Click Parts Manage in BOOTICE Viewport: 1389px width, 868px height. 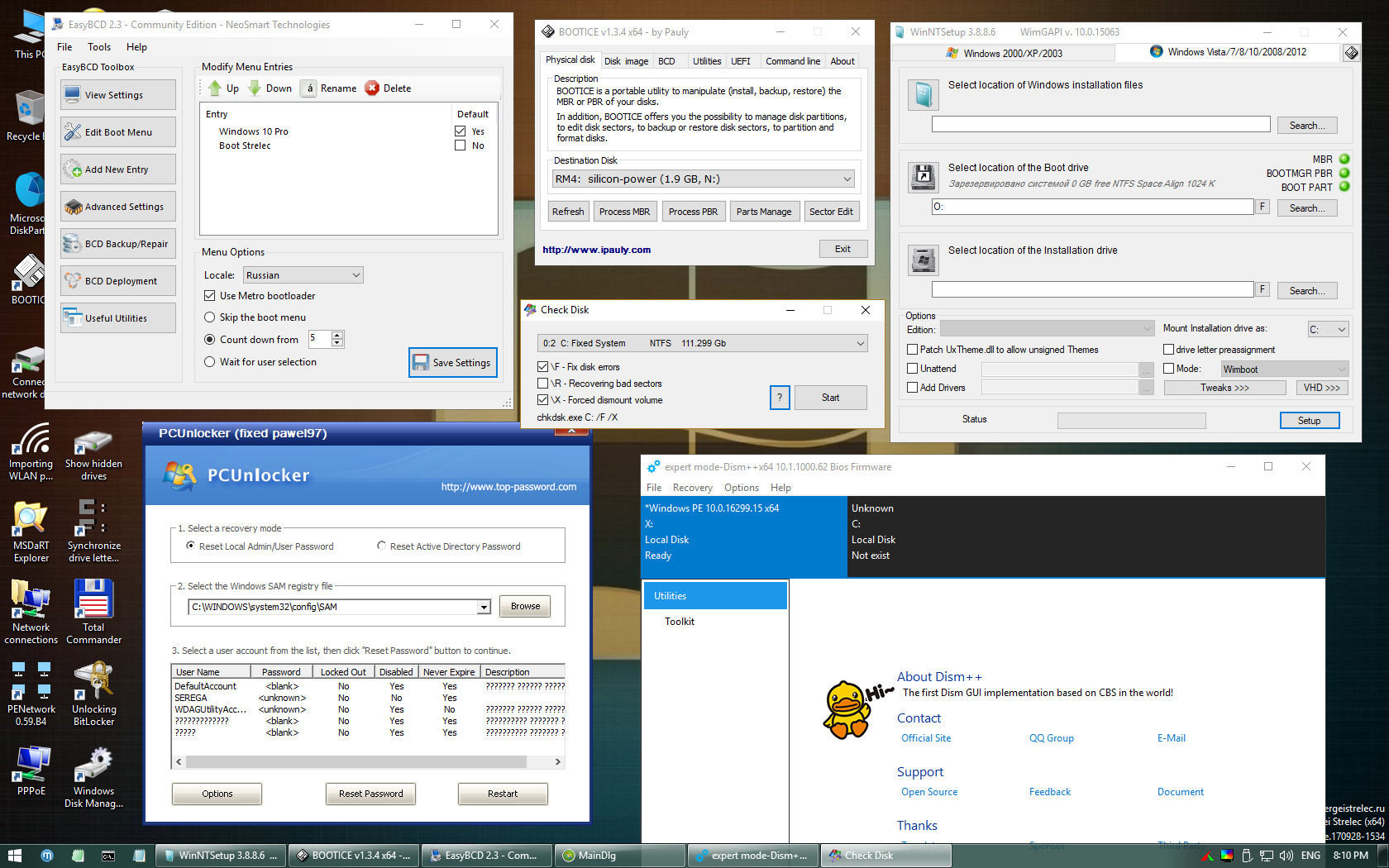pyautogui.click(x=764, y=212)
